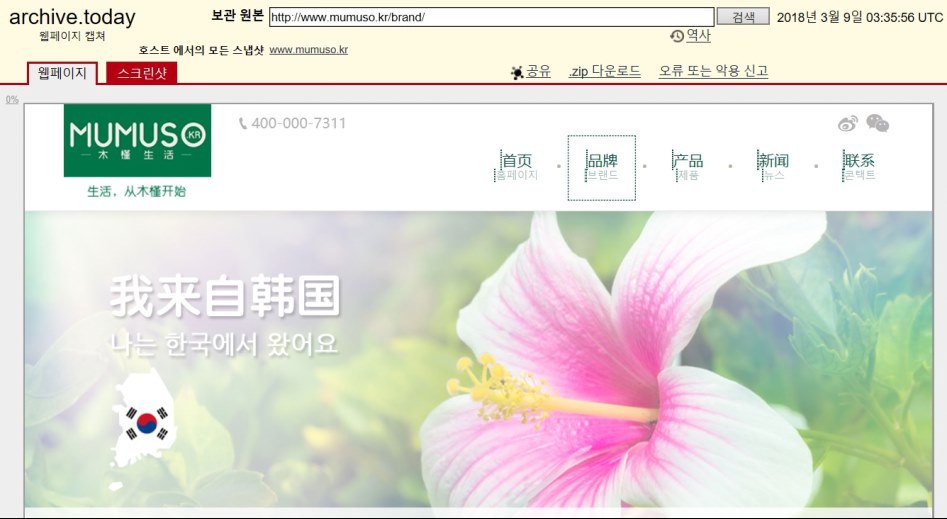The image size is (947, 519).
Task: Click the MUMUSO green logo
Action: [x=137, y=140]
